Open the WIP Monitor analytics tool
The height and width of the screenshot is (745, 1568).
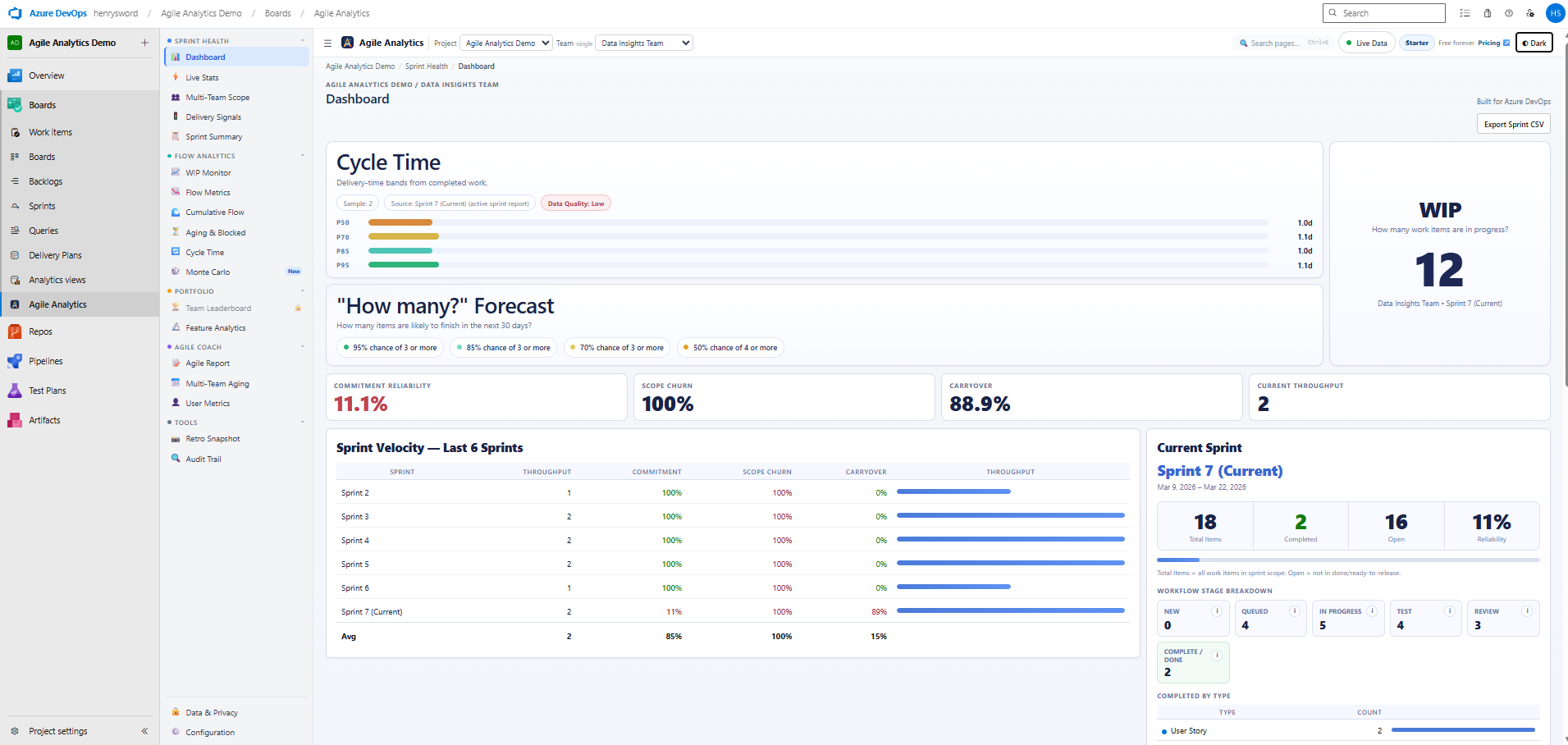click(x=207, y=172)
